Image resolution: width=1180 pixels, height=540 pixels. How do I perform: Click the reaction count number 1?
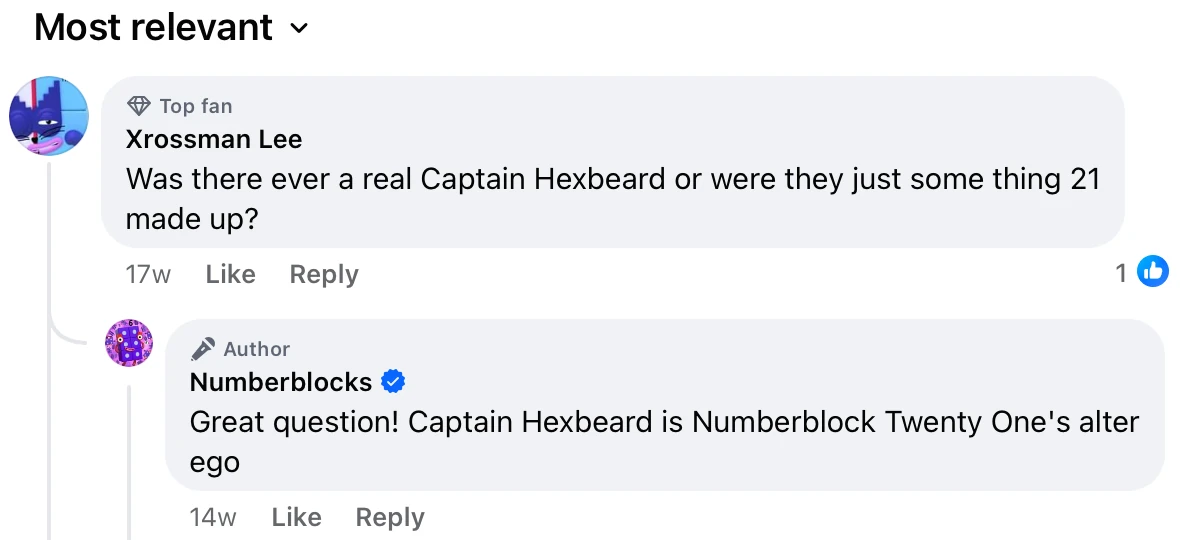tap(1121, 272)
